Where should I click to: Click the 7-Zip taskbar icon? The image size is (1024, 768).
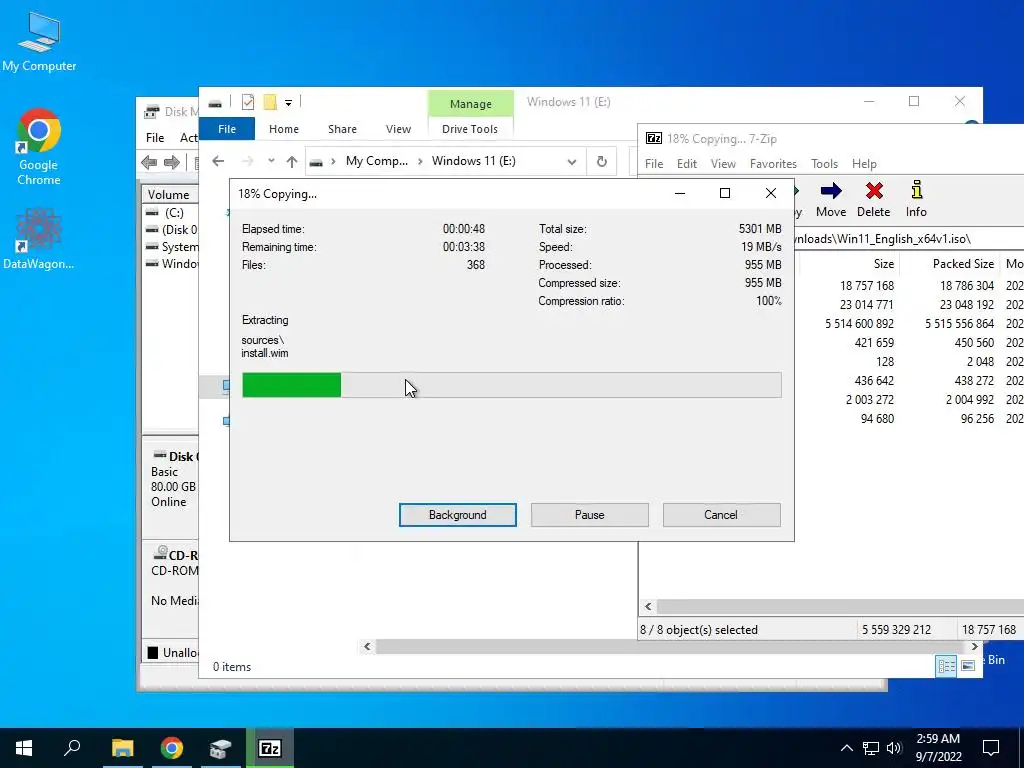point(270,748)
